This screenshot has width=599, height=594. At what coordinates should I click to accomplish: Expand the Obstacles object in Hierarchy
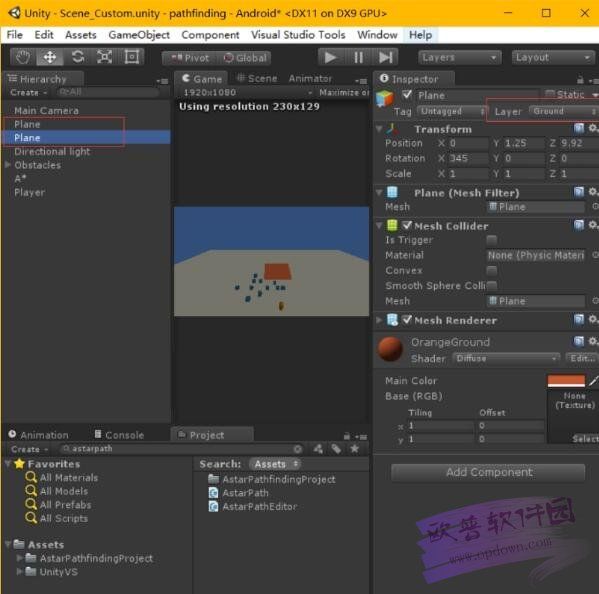coord(8,165)
